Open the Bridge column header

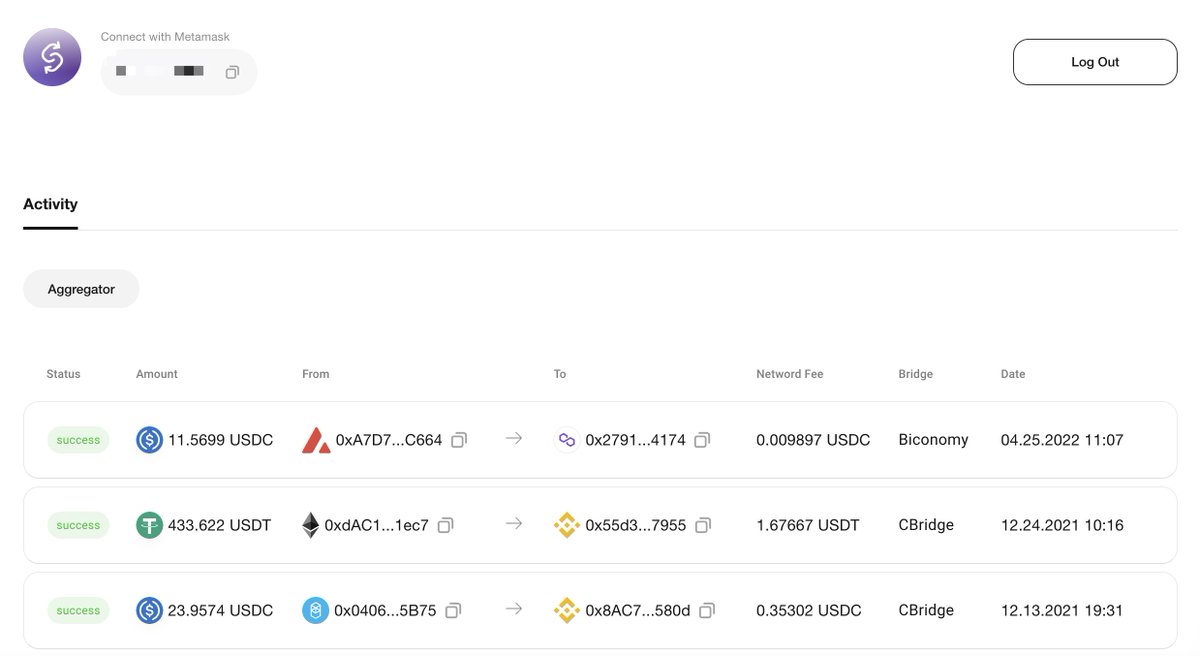(915, 373)
